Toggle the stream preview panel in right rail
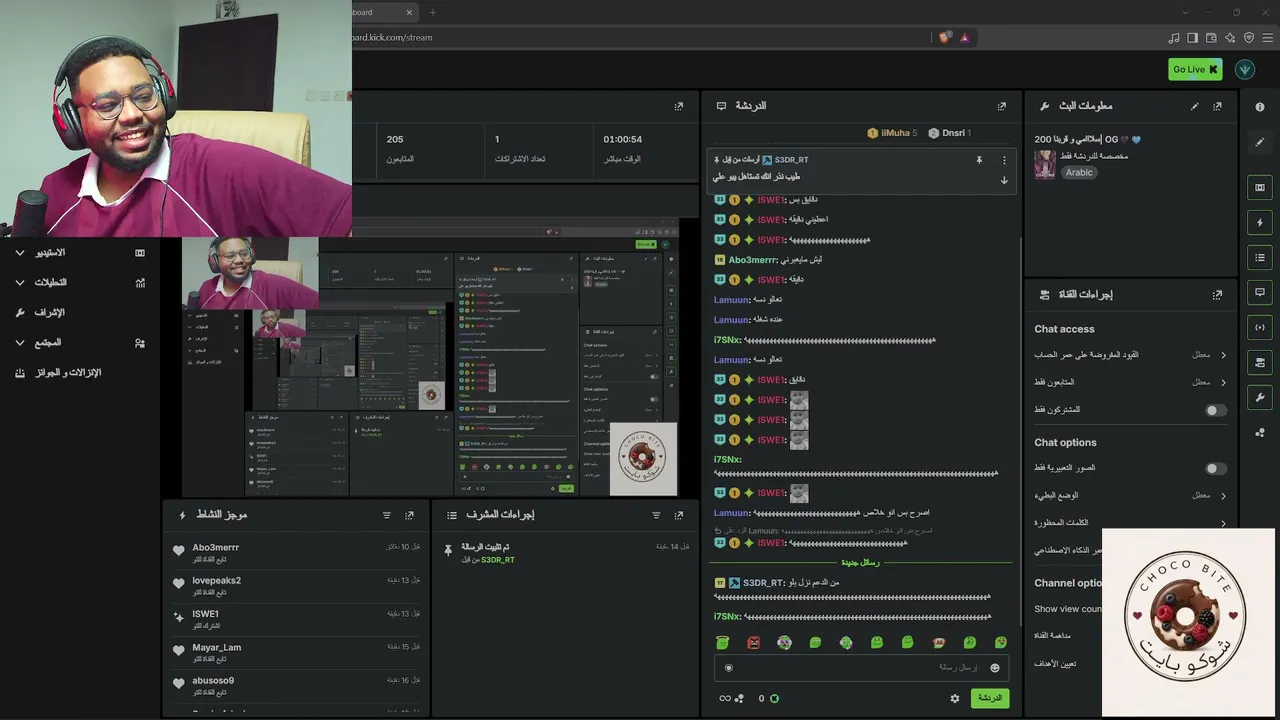 point(1260,187)
